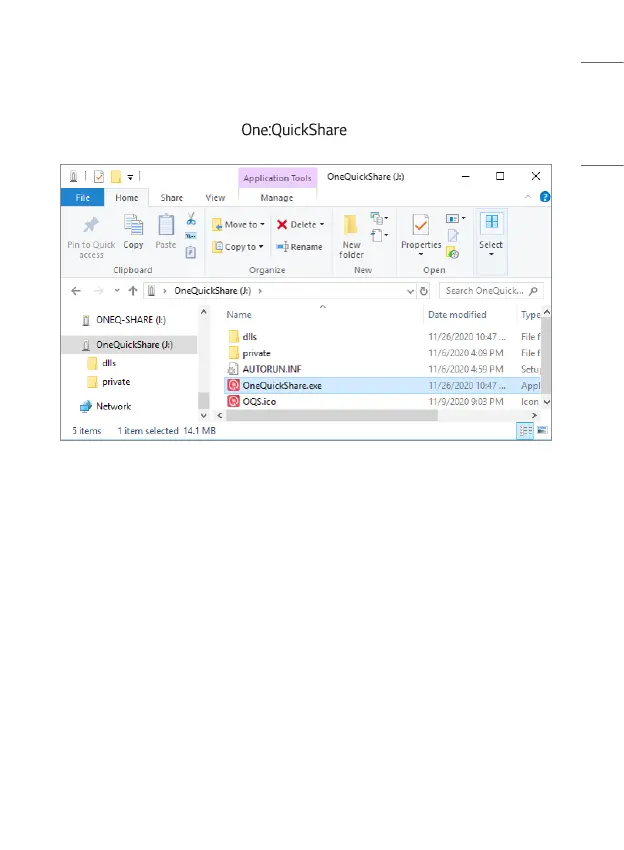The image size is (624, 850).
Task: Go Back using the left arrow
Action: [76, 291]
